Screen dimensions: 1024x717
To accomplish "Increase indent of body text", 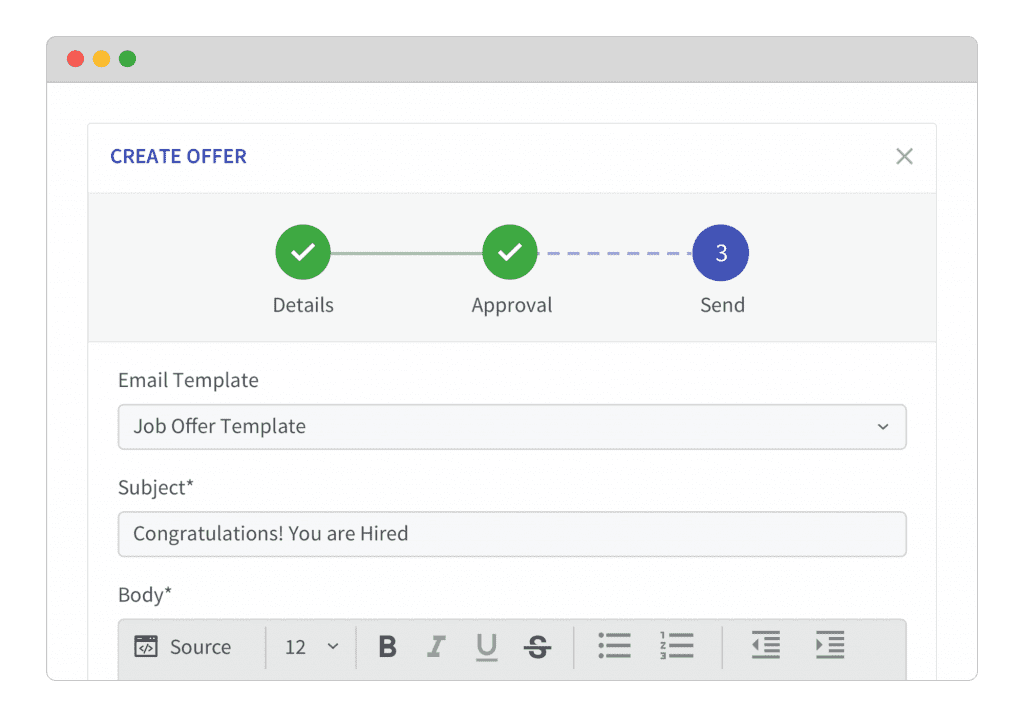I will coord(830,646).
